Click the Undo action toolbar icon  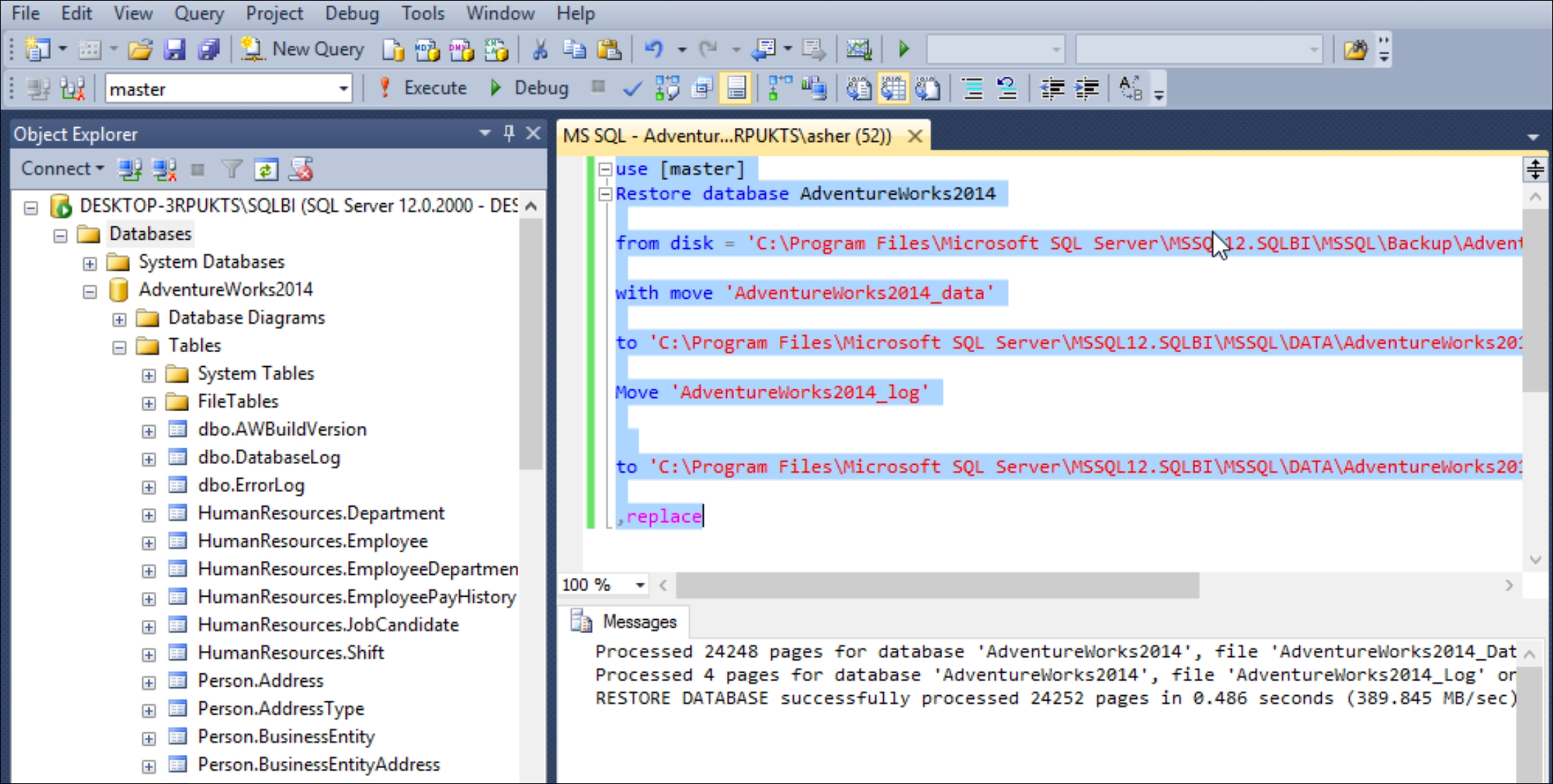point(651,49)
